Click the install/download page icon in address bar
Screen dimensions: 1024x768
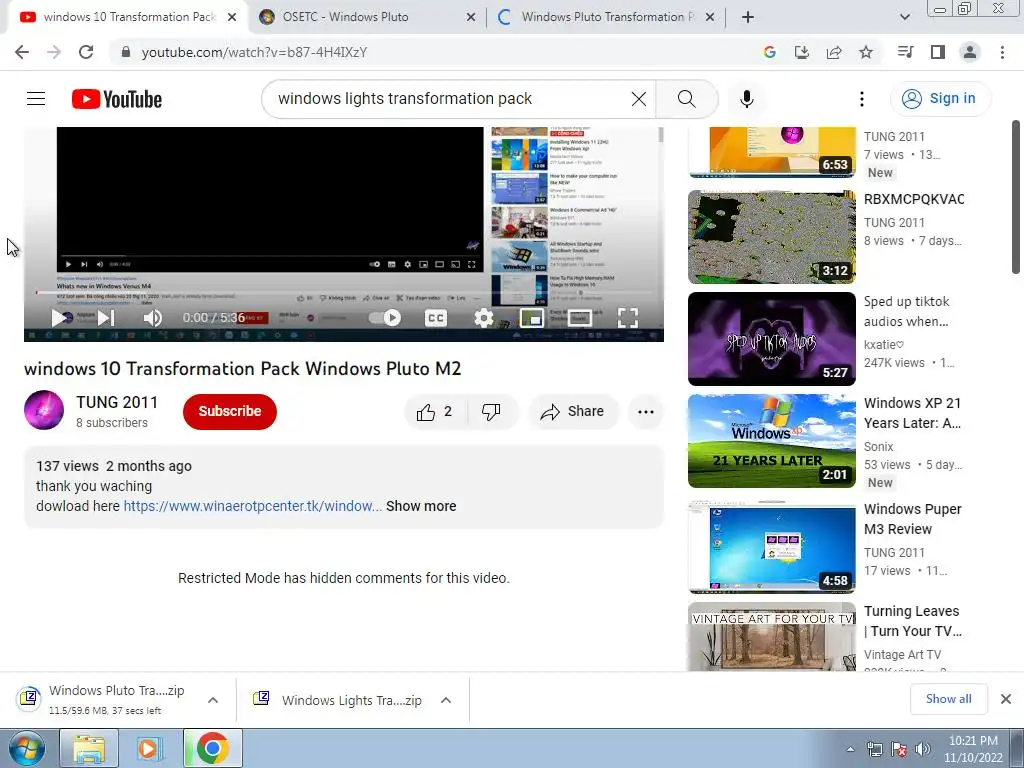pos(801,52)
